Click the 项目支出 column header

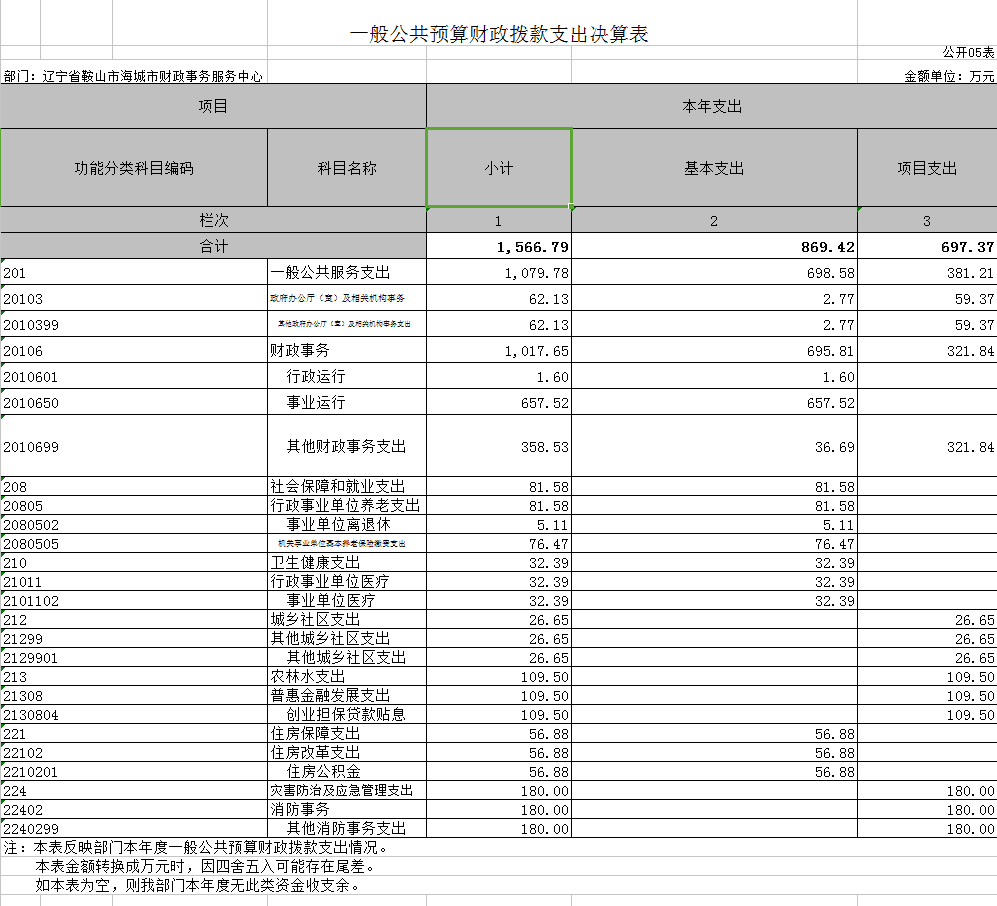click(x=927, y=168)
